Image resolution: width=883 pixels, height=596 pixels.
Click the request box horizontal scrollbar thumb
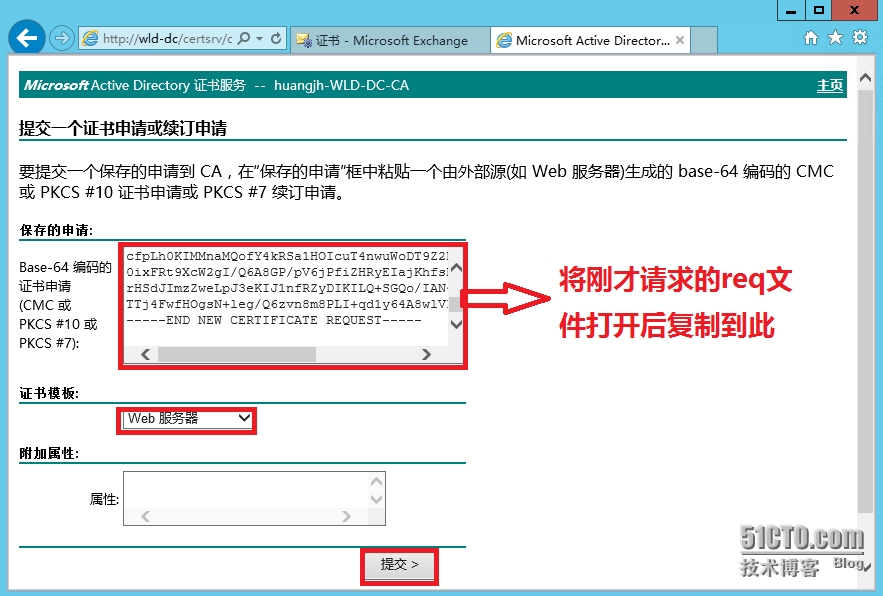(237, 354)
